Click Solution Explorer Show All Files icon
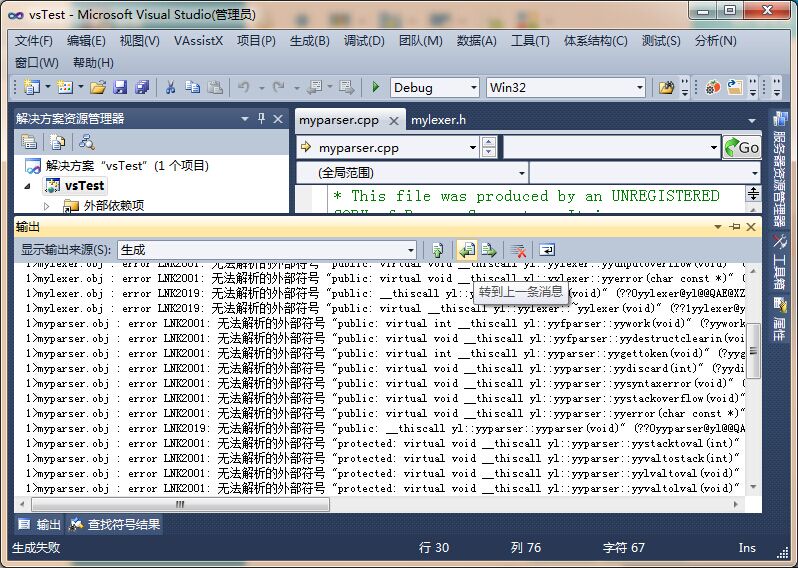The height and width of the screenshot is (568, 798). click(x=58, y=142)
